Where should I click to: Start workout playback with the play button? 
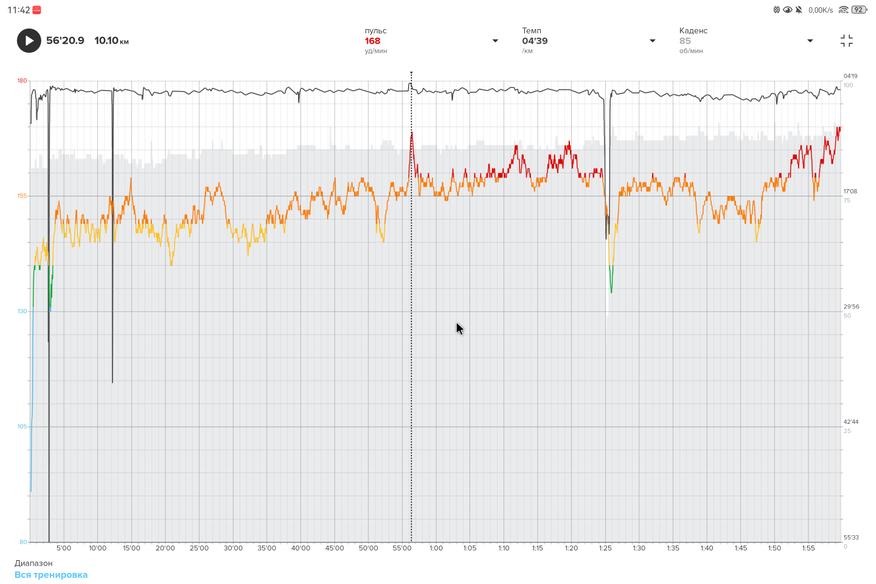click(x=28, y=41)
